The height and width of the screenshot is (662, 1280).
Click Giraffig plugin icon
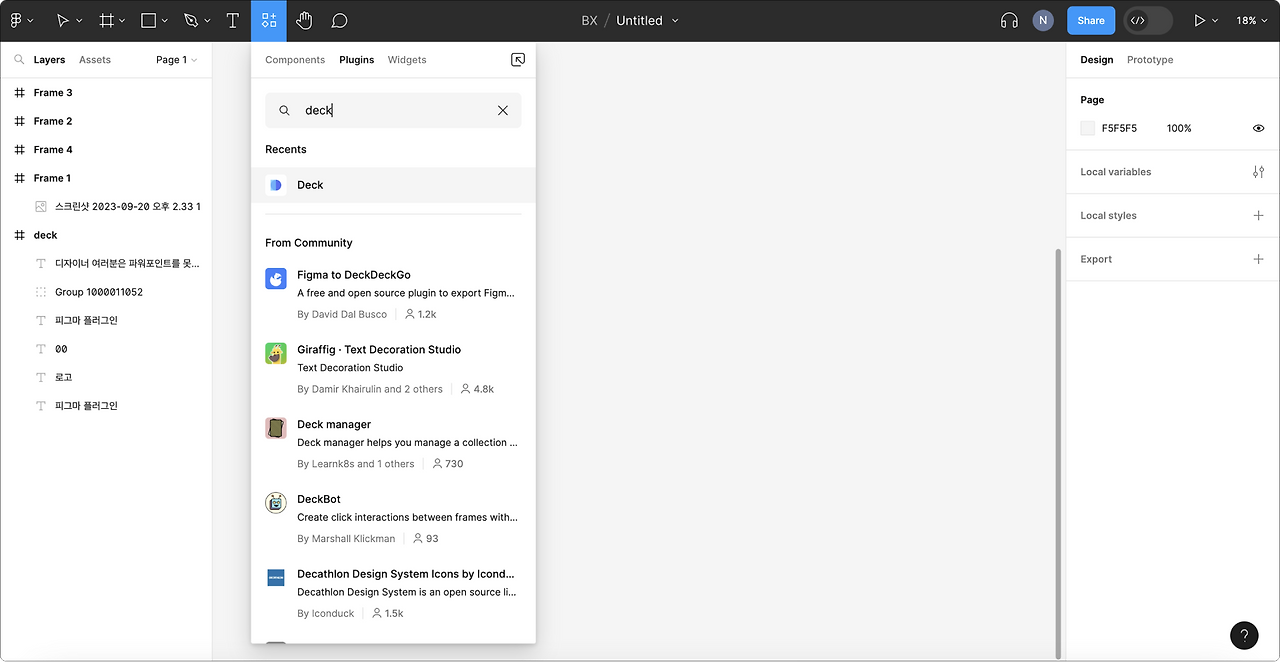click(276, 353)
